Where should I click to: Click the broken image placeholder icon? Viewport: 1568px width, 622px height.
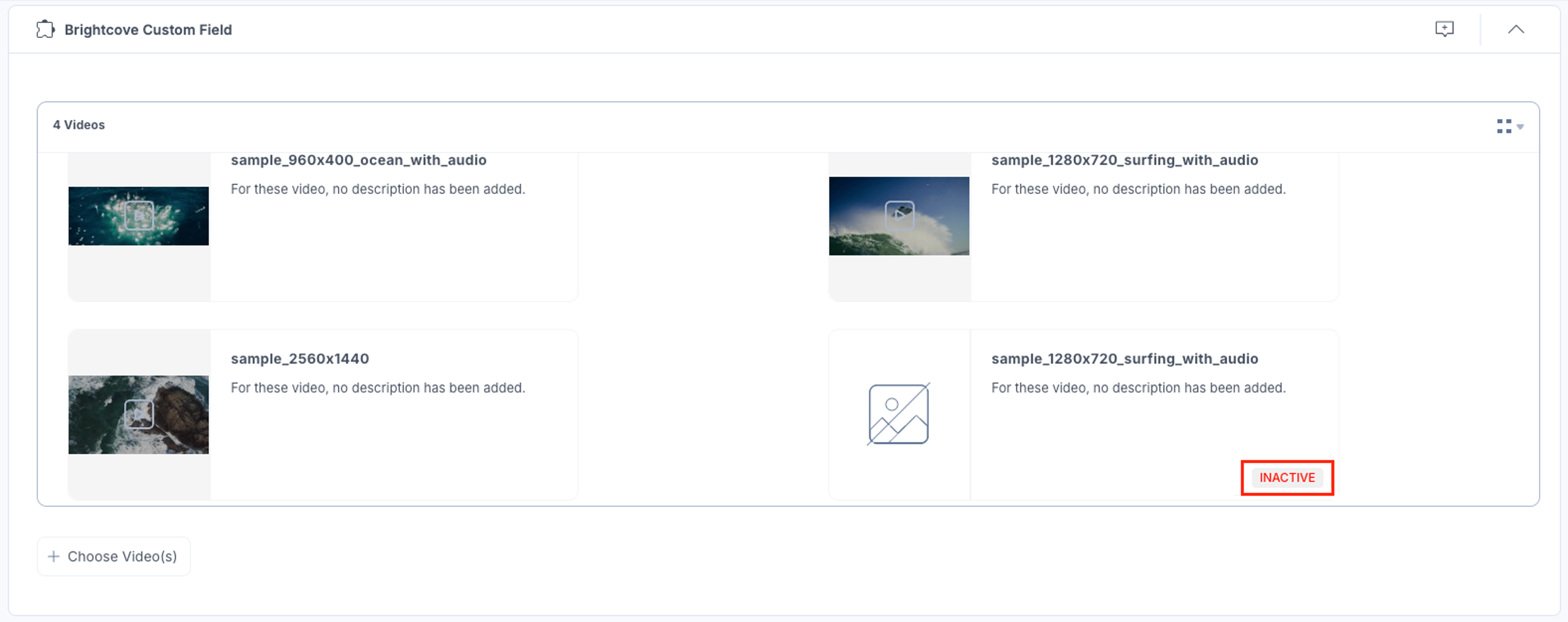tap(898, 414)
